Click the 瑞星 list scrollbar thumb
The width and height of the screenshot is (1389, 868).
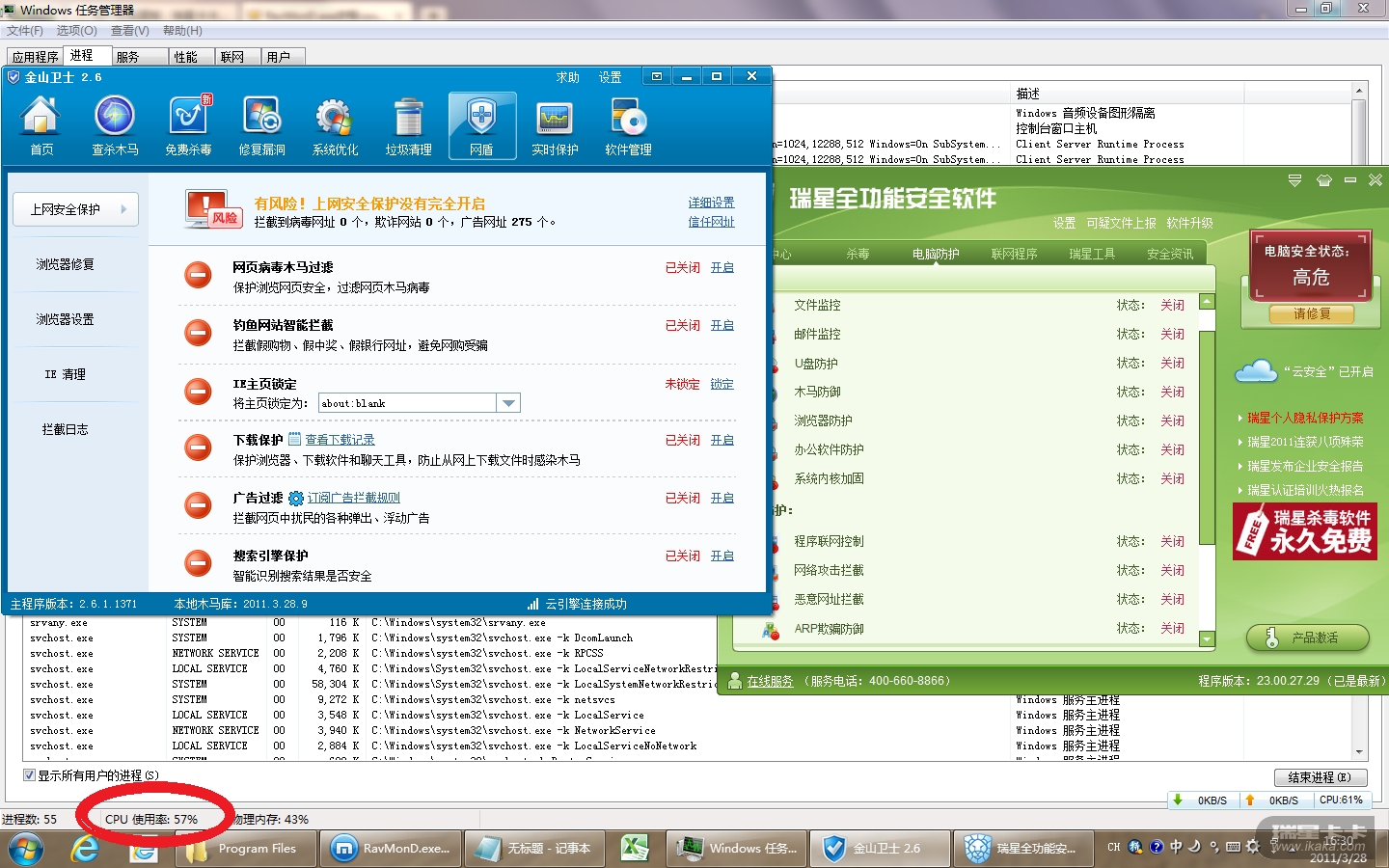point(1207,438)
